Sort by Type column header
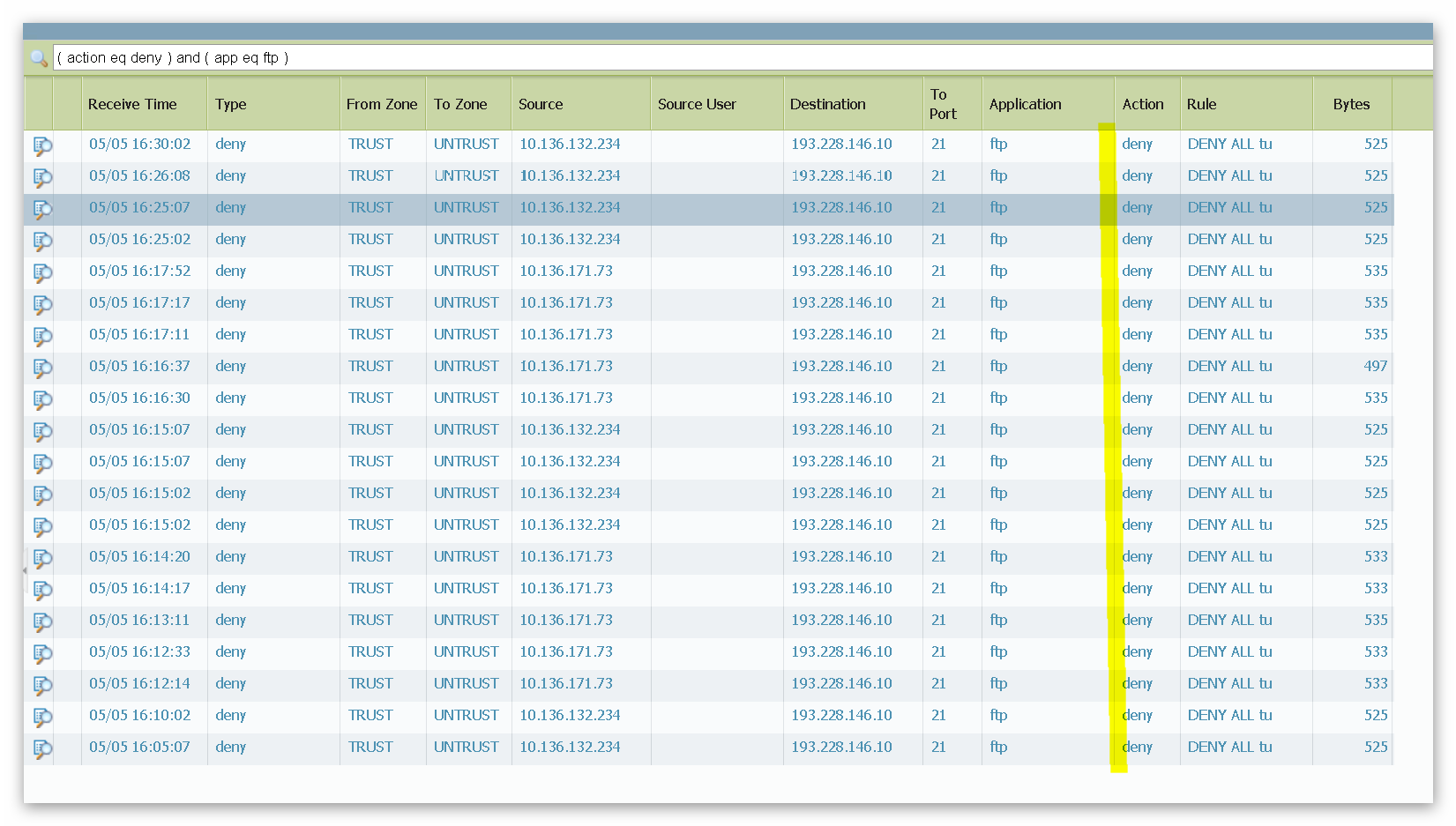 click(273, 104)
